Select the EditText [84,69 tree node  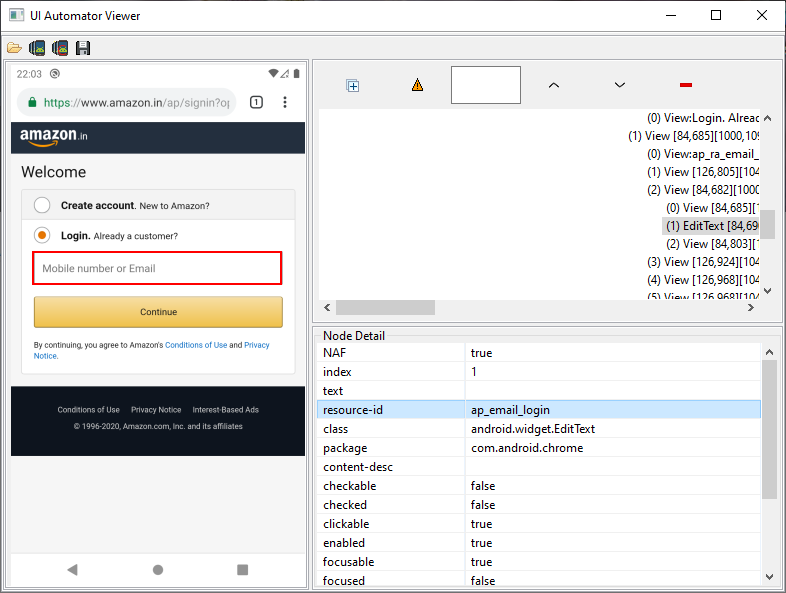coord(712,226)
